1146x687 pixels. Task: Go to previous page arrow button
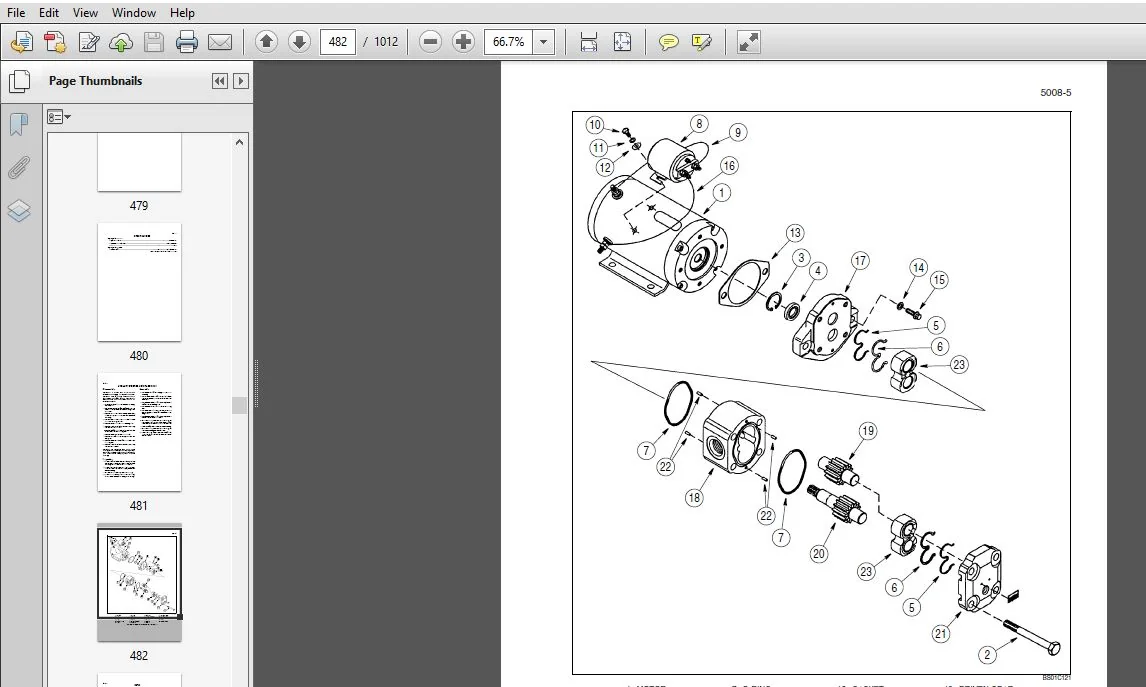point(266,42)
